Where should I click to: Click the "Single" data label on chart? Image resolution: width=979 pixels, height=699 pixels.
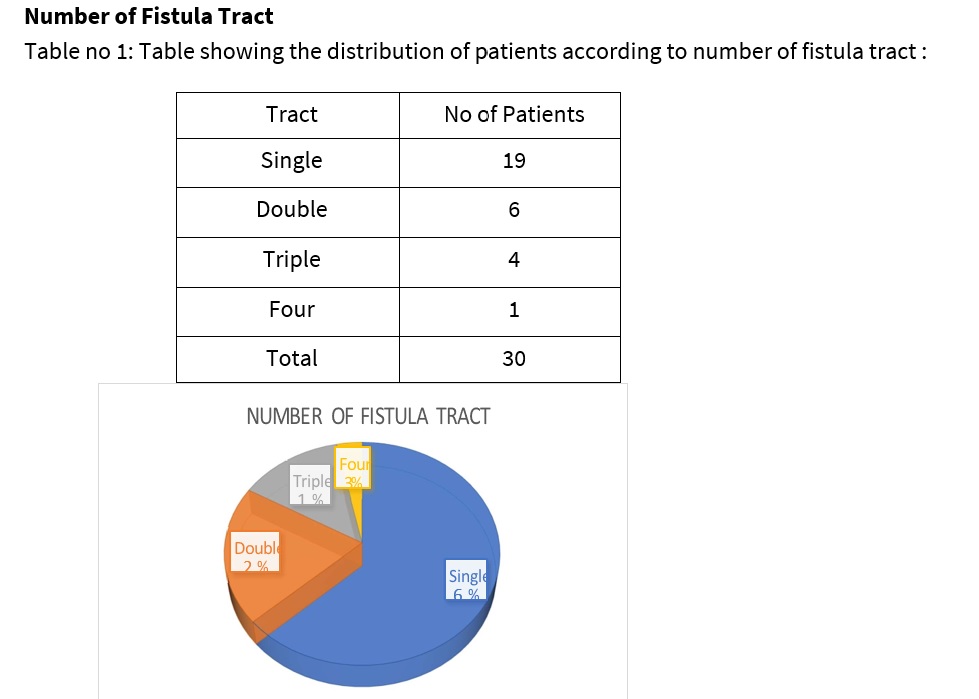466,582
